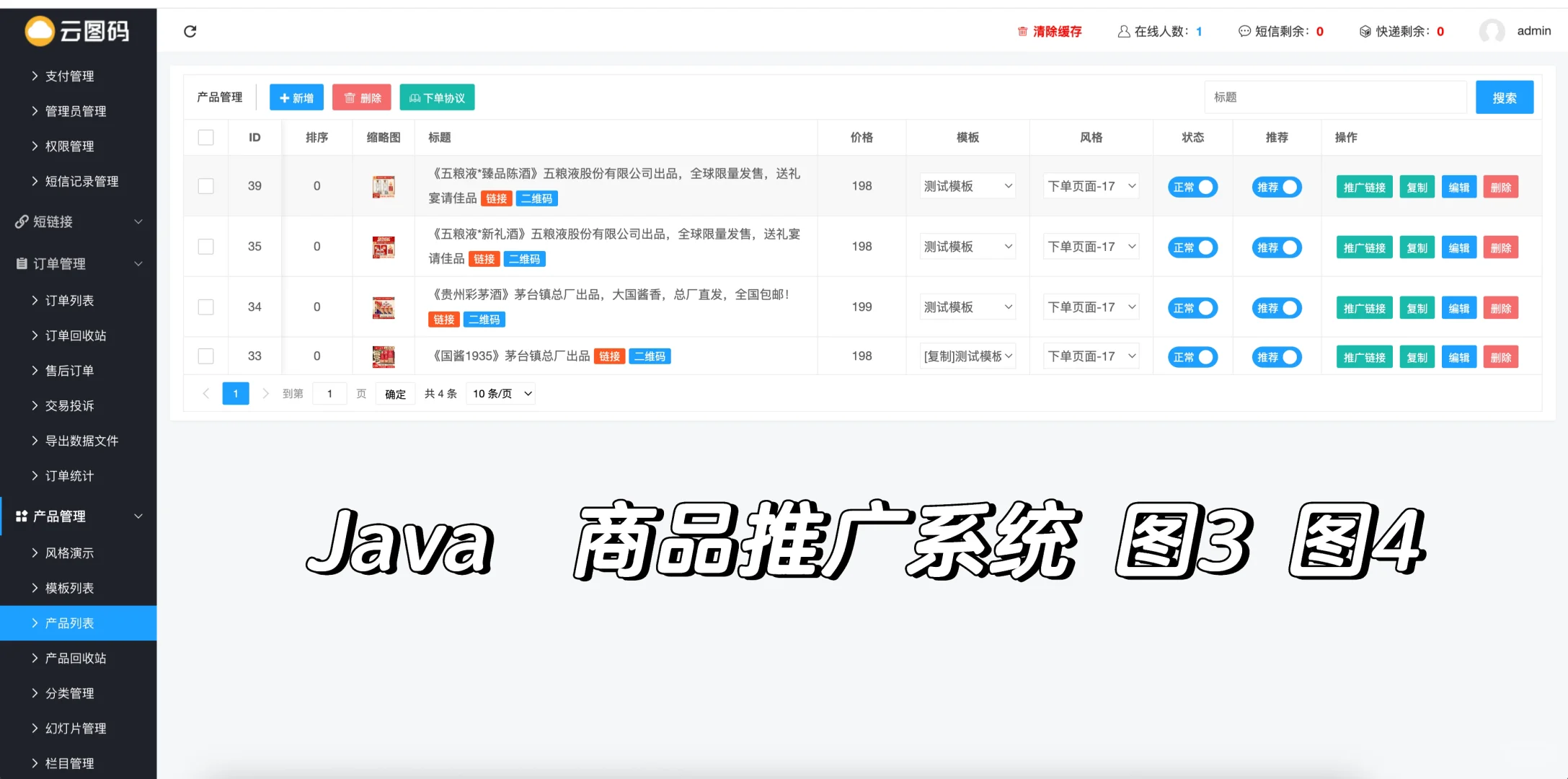Click the thumbnail image of product ID 39
This screenshot has width=1568, height=779.
[x=384, y=185]
